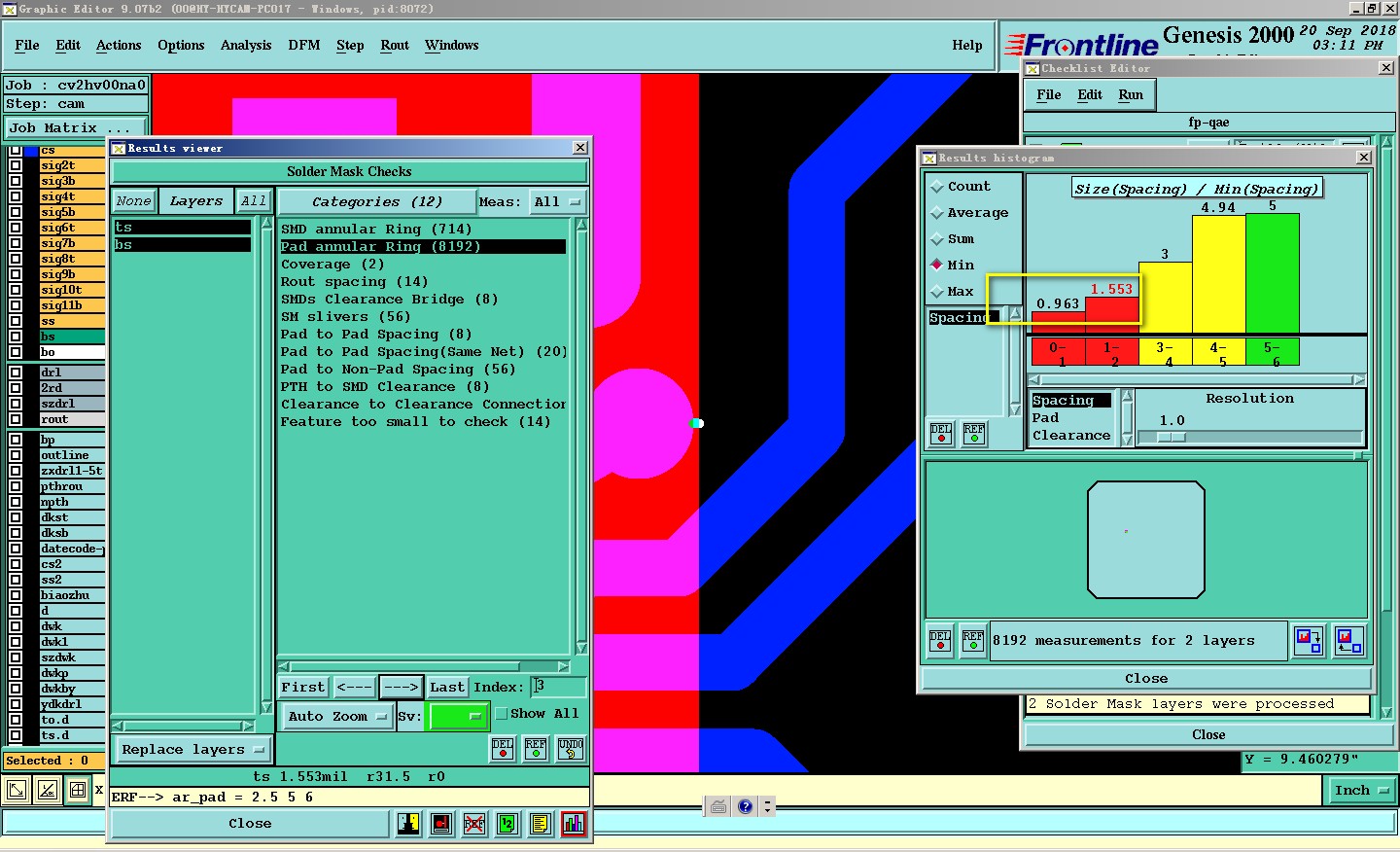Click the green 5-6 histogram bar
1400x852 pixels.
(1272, 273)
